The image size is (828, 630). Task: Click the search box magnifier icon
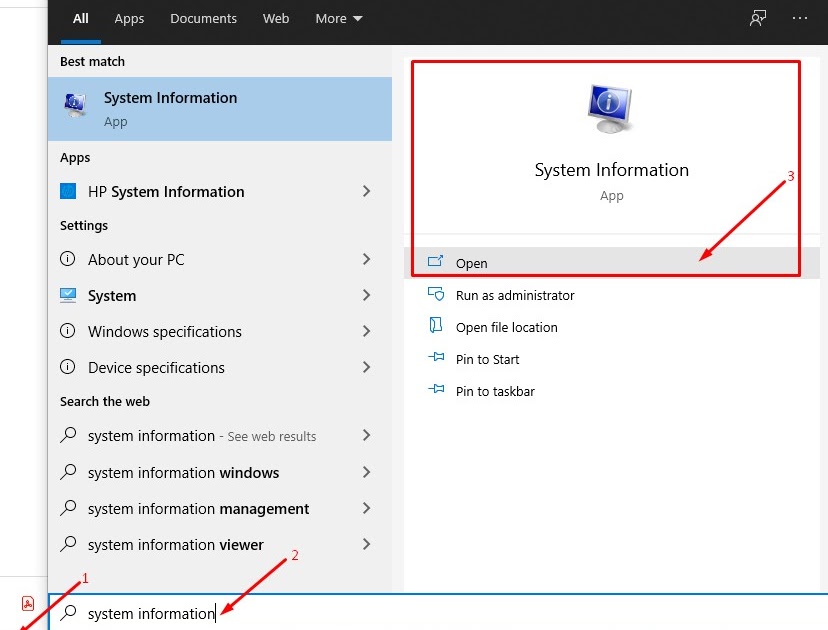[x=68, y=613]
